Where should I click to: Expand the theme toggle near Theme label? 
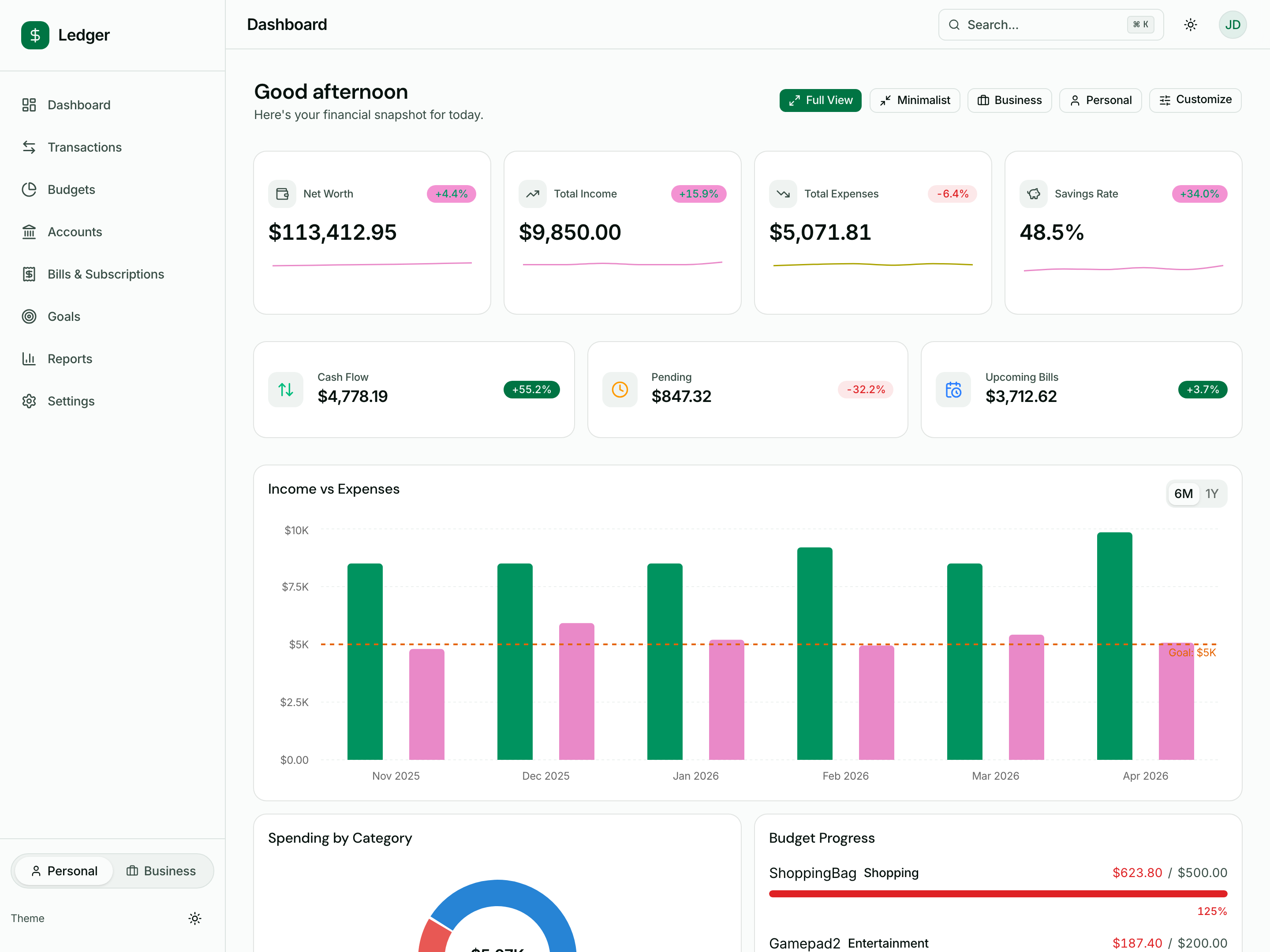[194, 918]
